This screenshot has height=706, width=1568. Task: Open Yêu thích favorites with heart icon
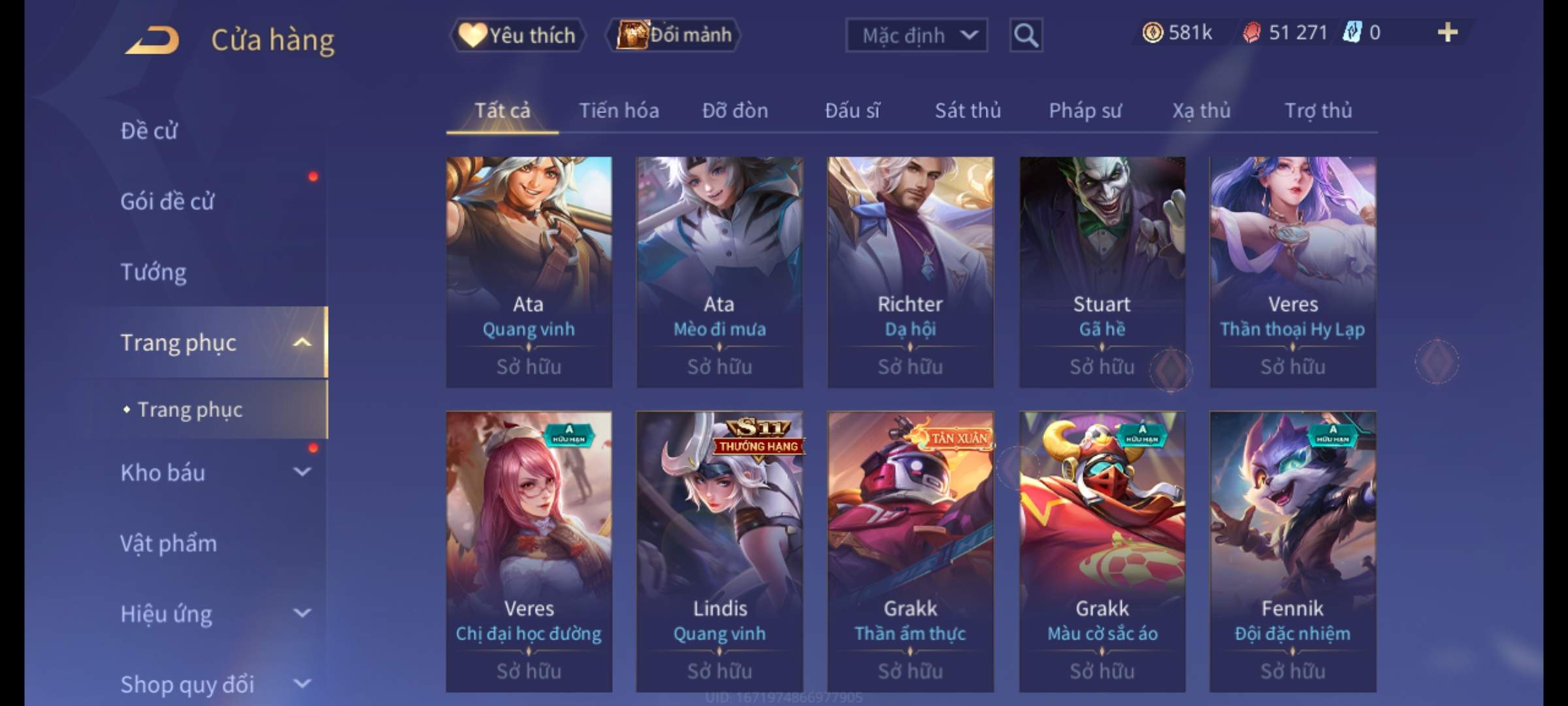point(517,35)
